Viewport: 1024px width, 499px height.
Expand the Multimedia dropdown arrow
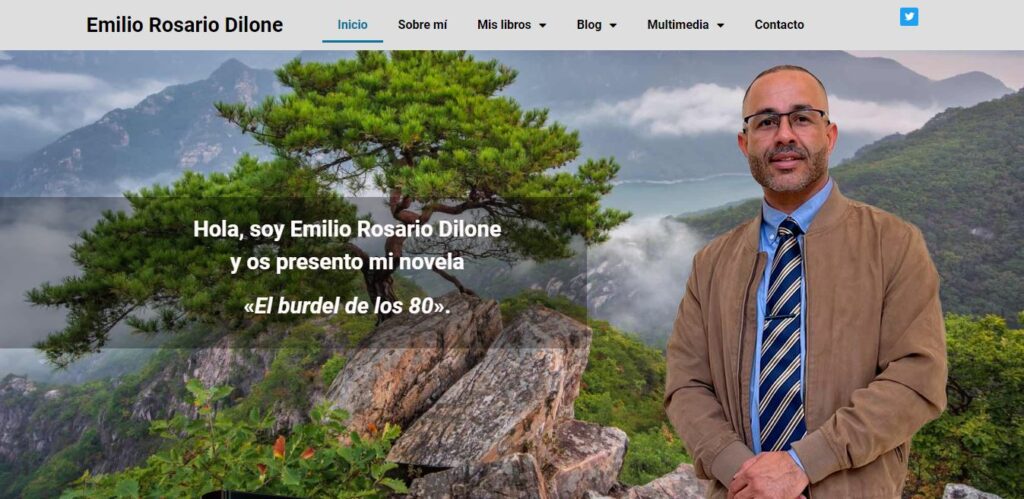(x=720, y=25)
